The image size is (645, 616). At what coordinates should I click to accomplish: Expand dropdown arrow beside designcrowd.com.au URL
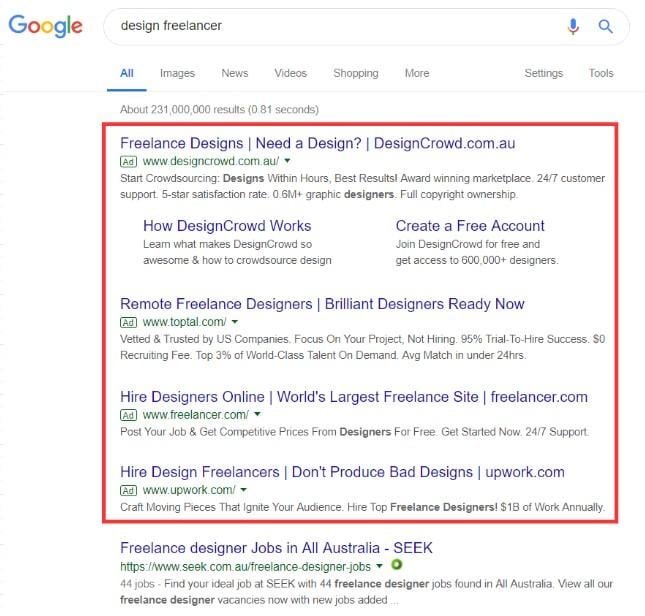tap(288, 161)
